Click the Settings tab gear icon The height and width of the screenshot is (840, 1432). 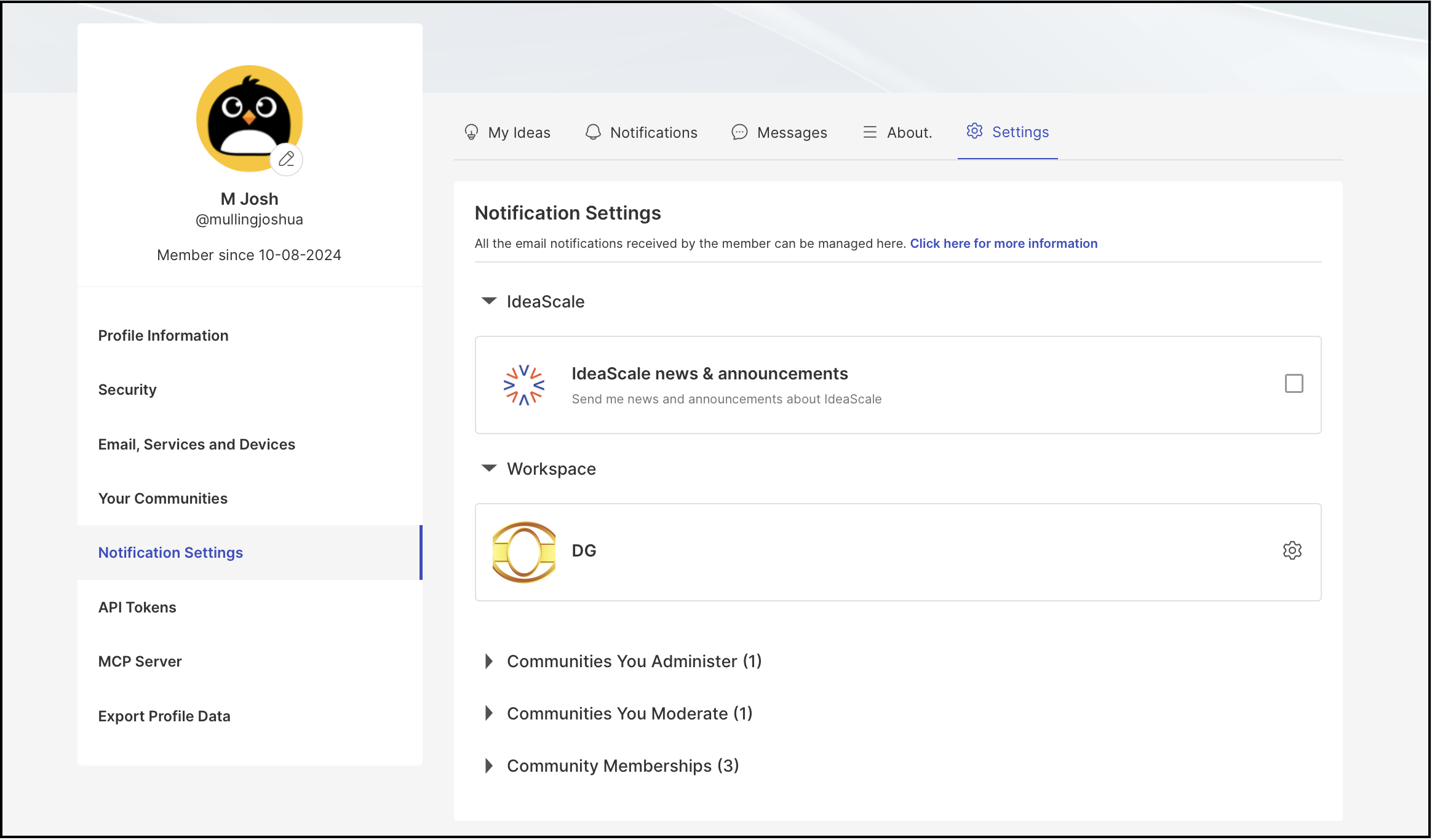point(974,131)
